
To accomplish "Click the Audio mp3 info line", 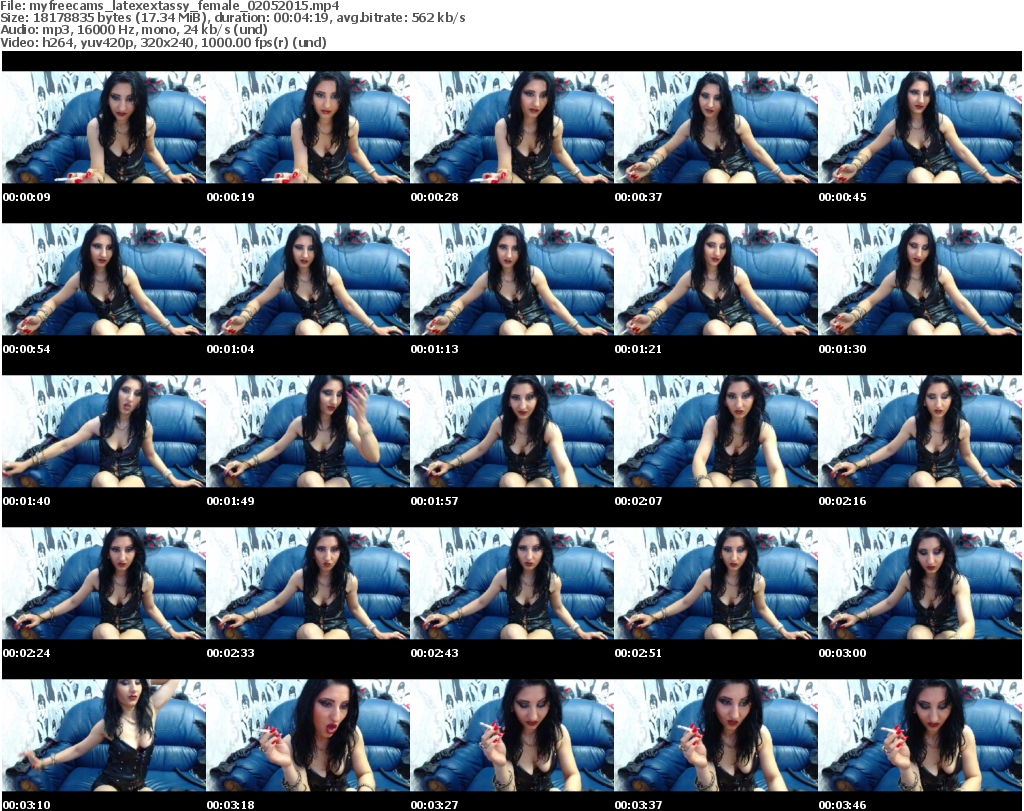I will (134, 29).
